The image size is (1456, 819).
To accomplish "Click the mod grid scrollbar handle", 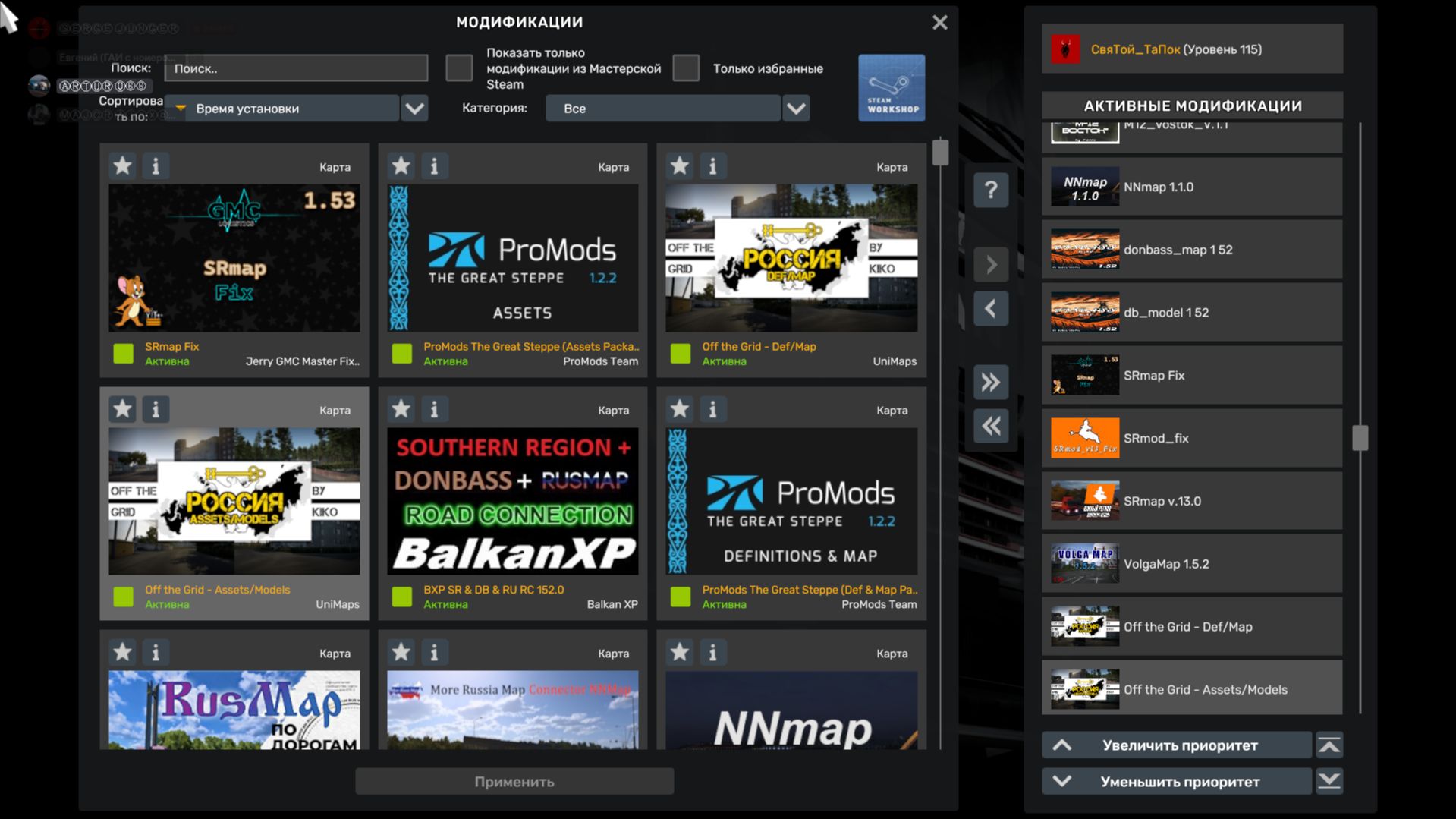I will pyautogui.click(x=940, y=152).
